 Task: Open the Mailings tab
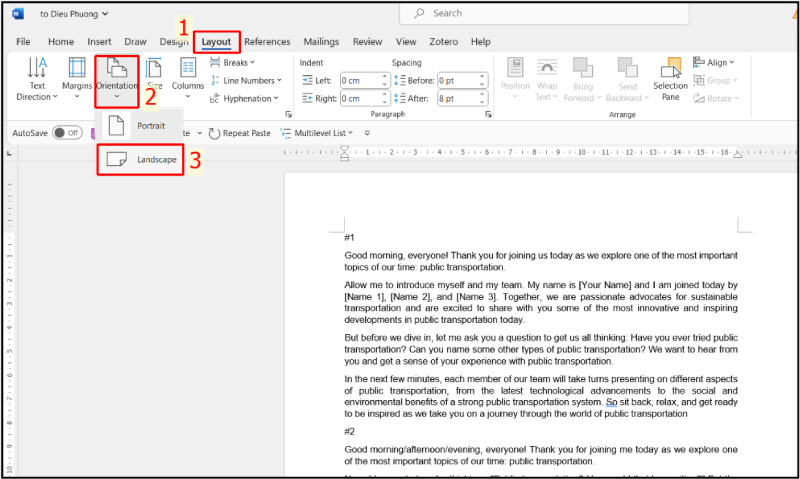pos(321,42)
